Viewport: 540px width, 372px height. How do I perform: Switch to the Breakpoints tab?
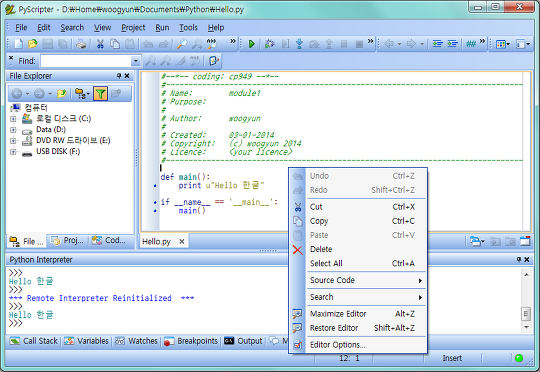point(191,341)
